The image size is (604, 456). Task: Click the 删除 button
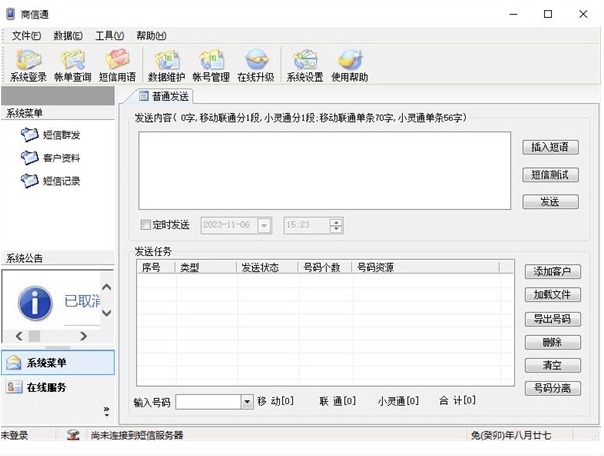point(553,342)
